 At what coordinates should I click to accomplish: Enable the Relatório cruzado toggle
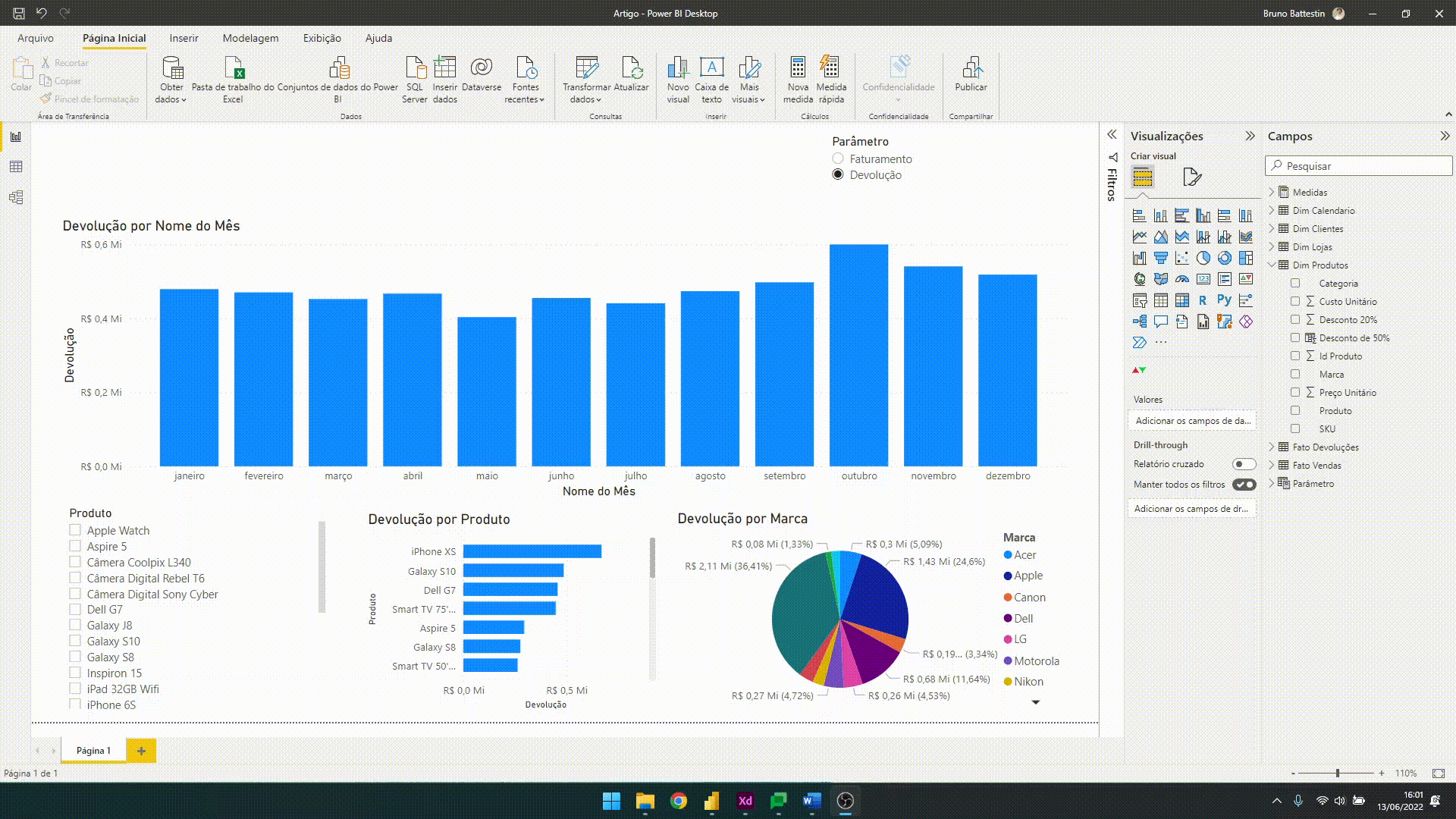tap(1244, 464)
